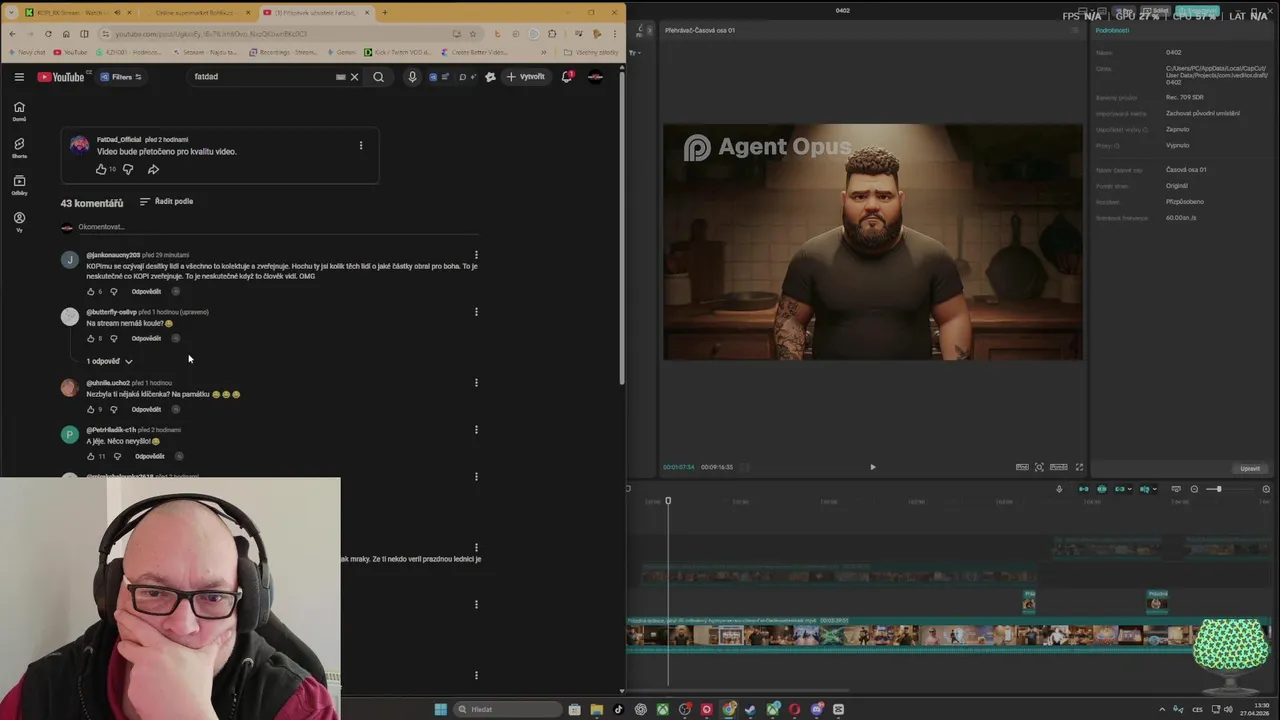Expand the 1 odpověď replies
1280x720 pixels.
coord(109,361)
